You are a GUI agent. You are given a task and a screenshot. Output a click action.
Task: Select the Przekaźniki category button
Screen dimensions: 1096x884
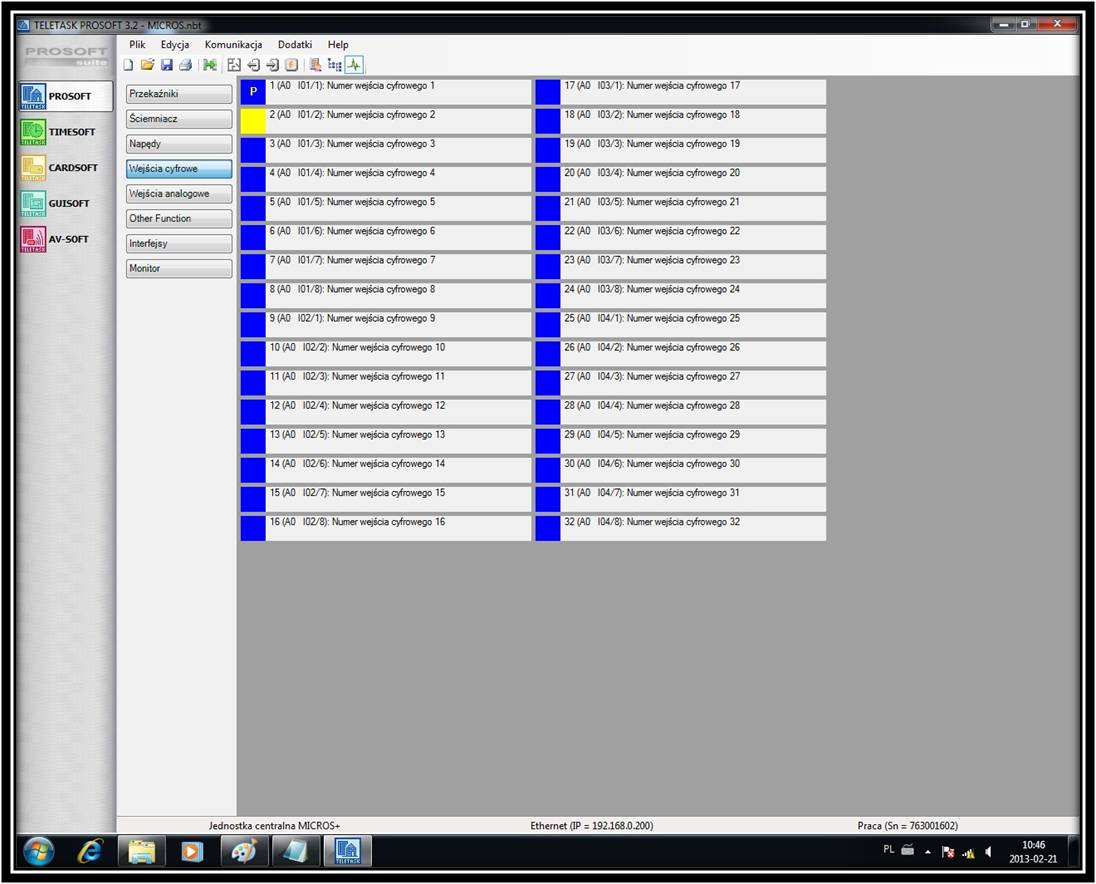click(179, 94)
